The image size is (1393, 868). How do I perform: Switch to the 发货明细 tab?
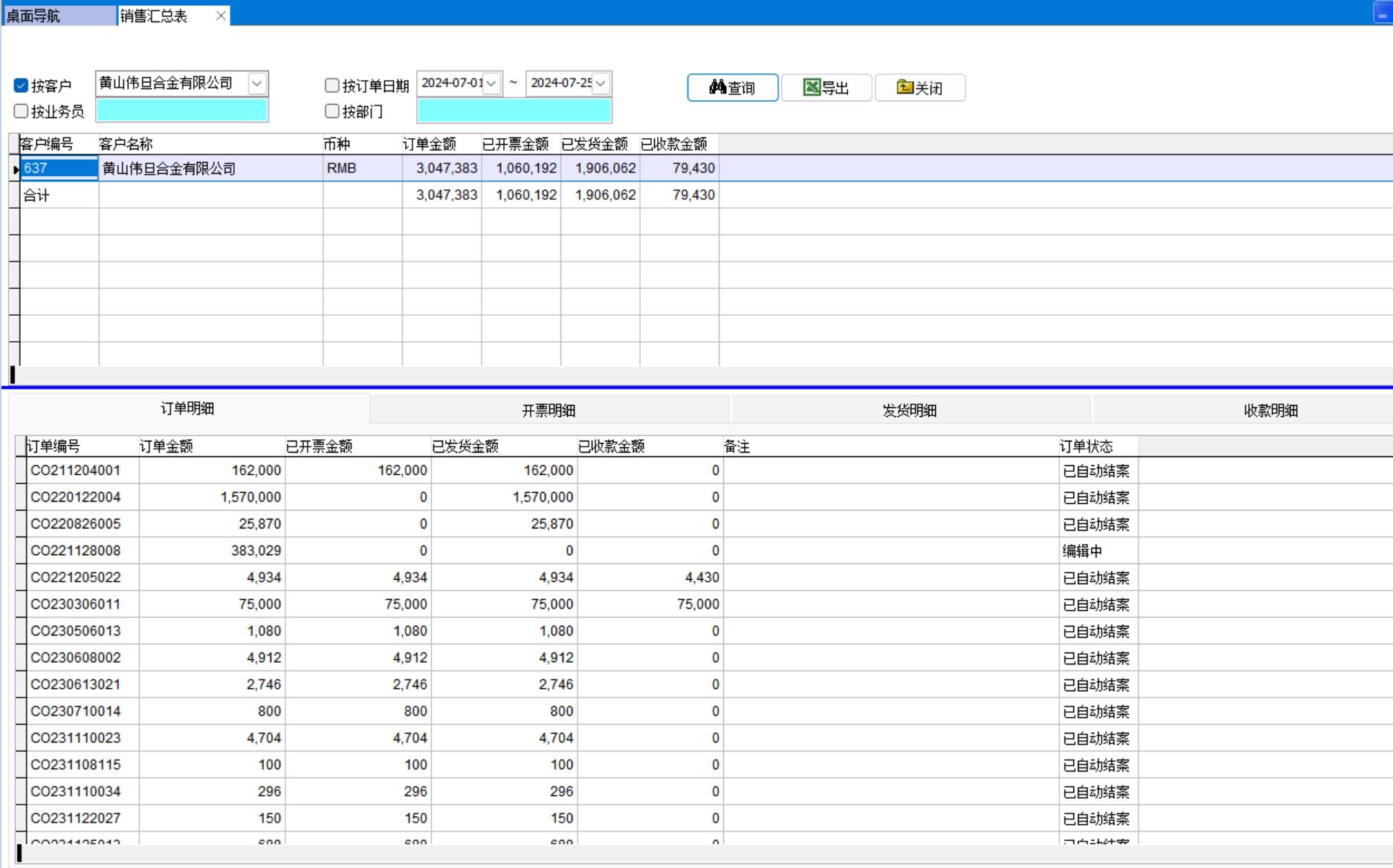[909, 410]
